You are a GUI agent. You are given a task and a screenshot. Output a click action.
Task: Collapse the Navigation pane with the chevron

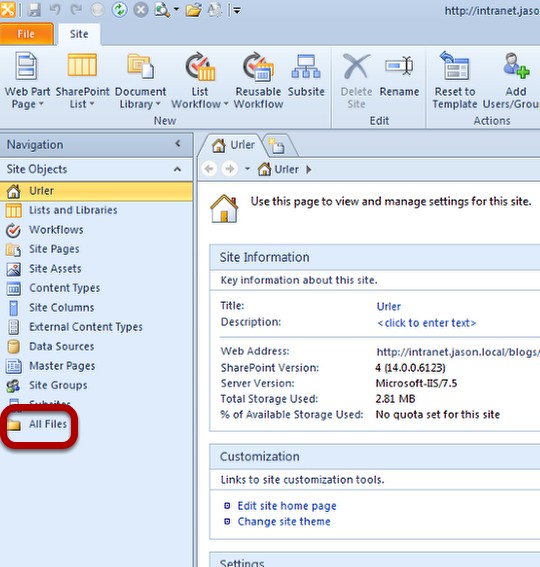pyautogui.click(x=178, y=144)
